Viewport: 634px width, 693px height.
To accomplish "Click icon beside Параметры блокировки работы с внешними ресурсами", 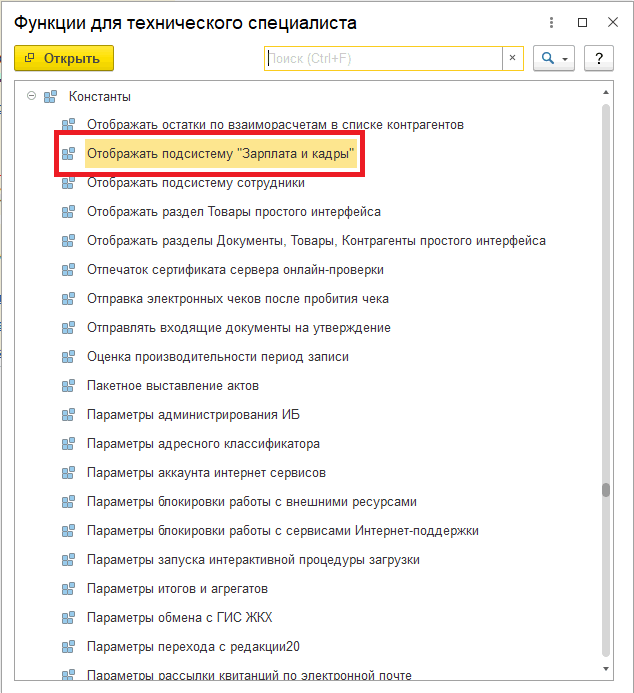I will (68, 502).
